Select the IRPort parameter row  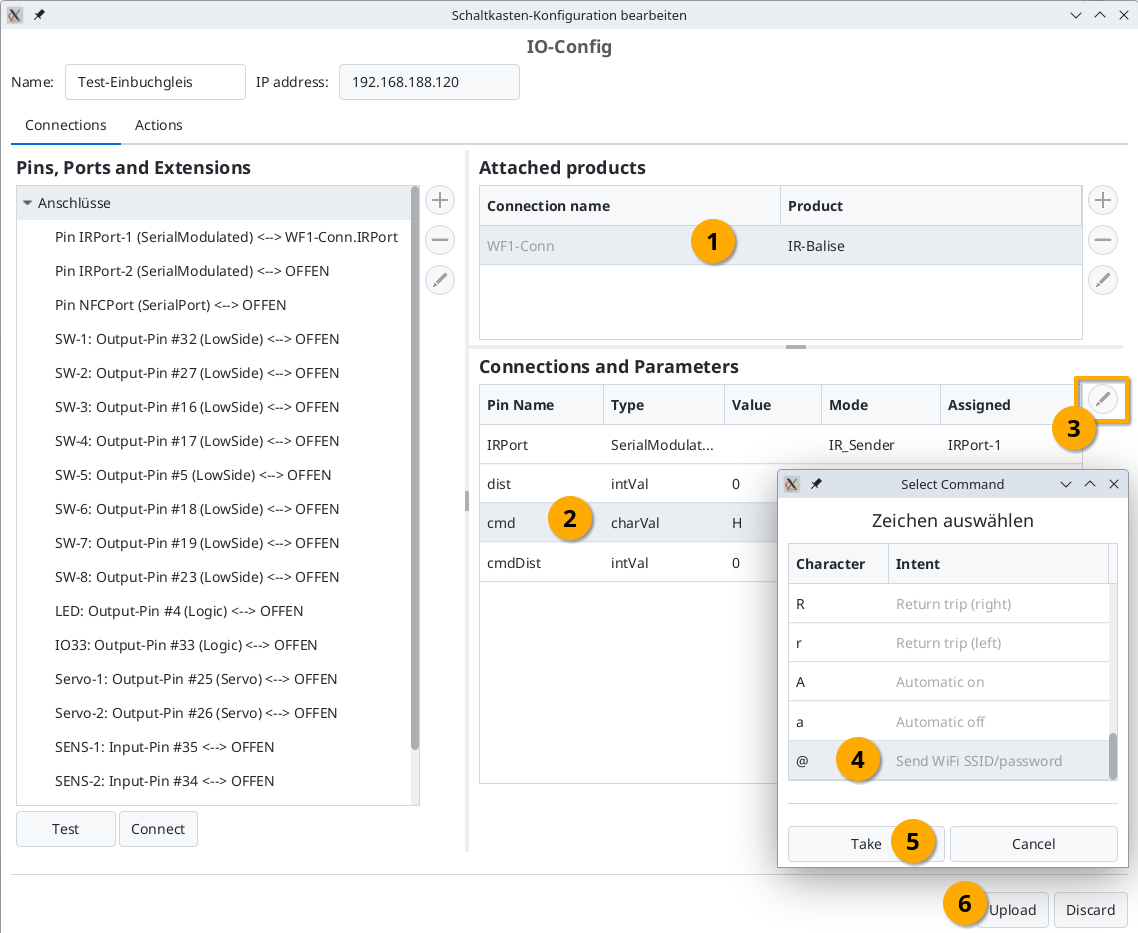780,445
